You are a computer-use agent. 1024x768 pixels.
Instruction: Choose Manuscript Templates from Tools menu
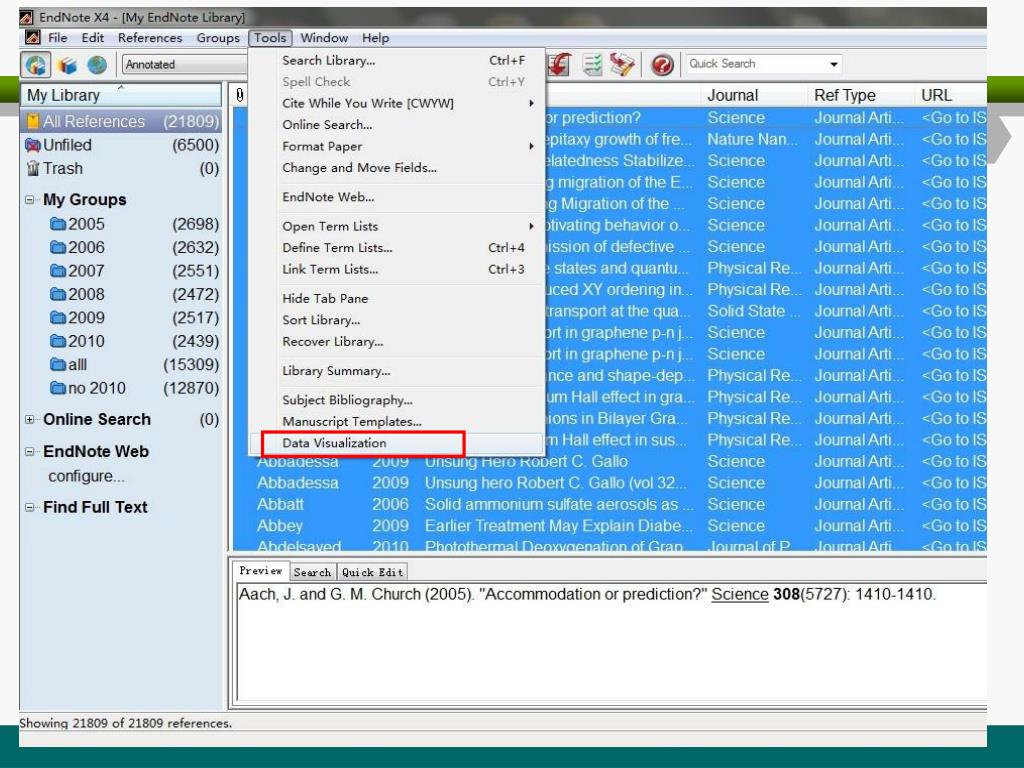(396, 422)
